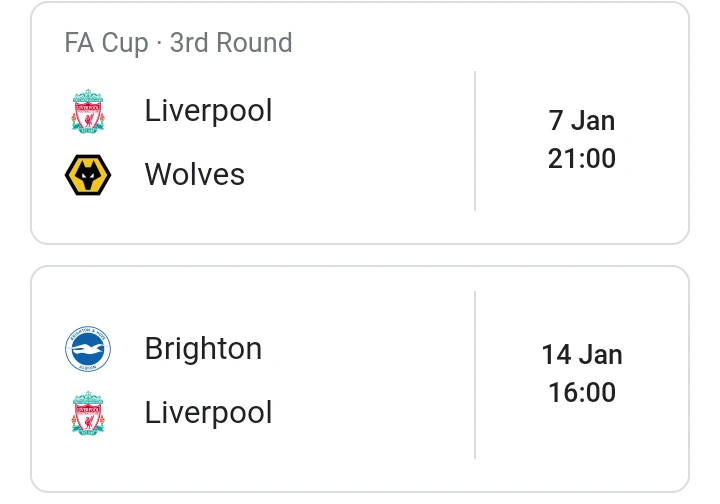The height and width of the screenshot is (504, 720).
Task: Click 3rd Round text in card header
Action: click(x=231, y=43)
